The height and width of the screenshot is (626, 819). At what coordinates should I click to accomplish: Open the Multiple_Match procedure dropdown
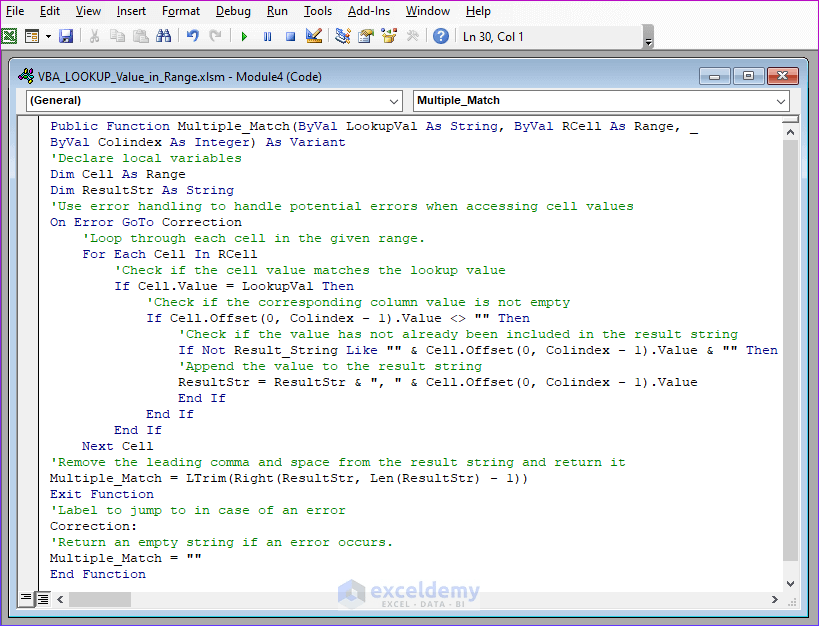pos(780,100)
